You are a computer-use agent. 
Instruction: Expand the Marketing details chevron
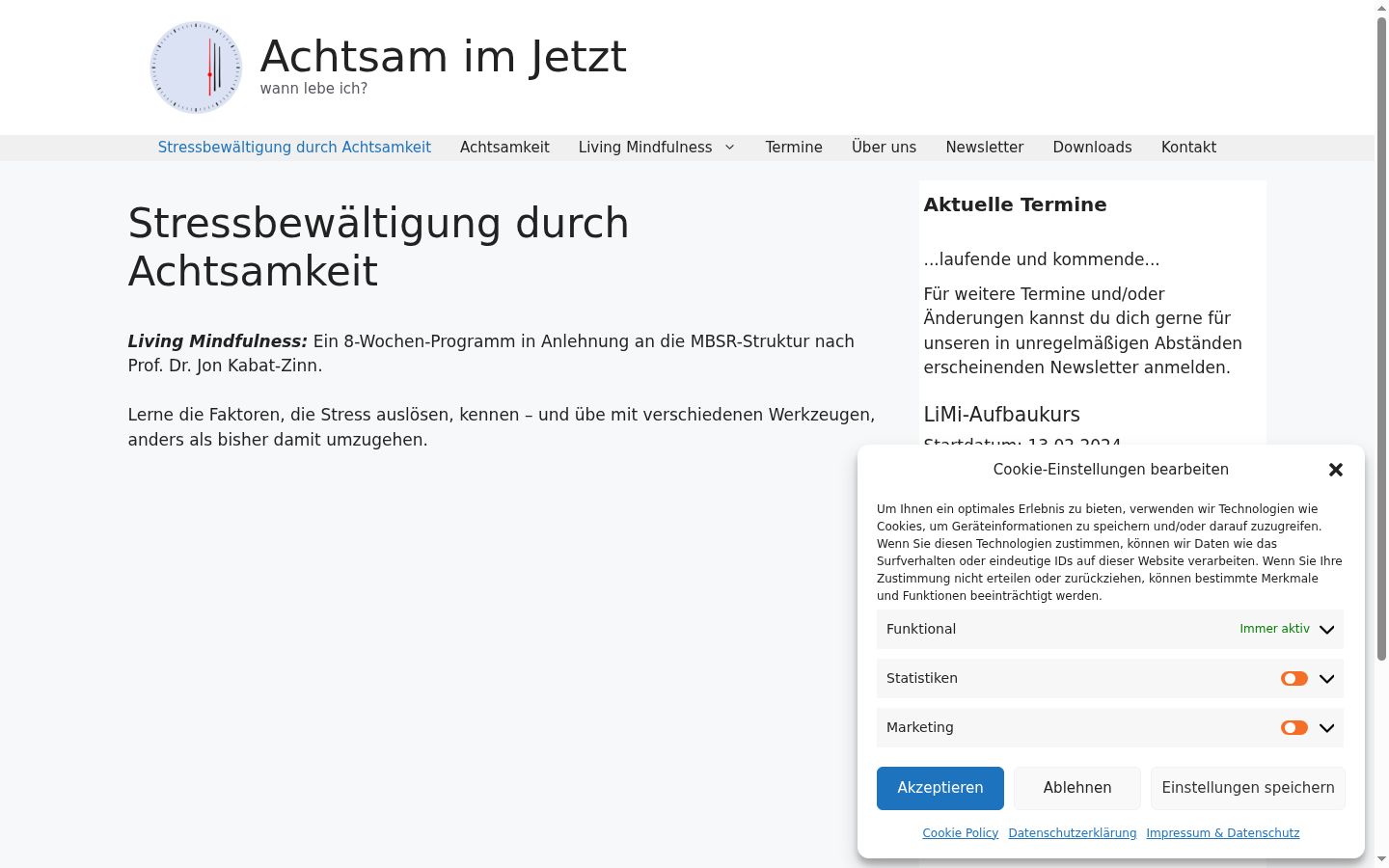pyautogui.click(x=1326, y=728)
